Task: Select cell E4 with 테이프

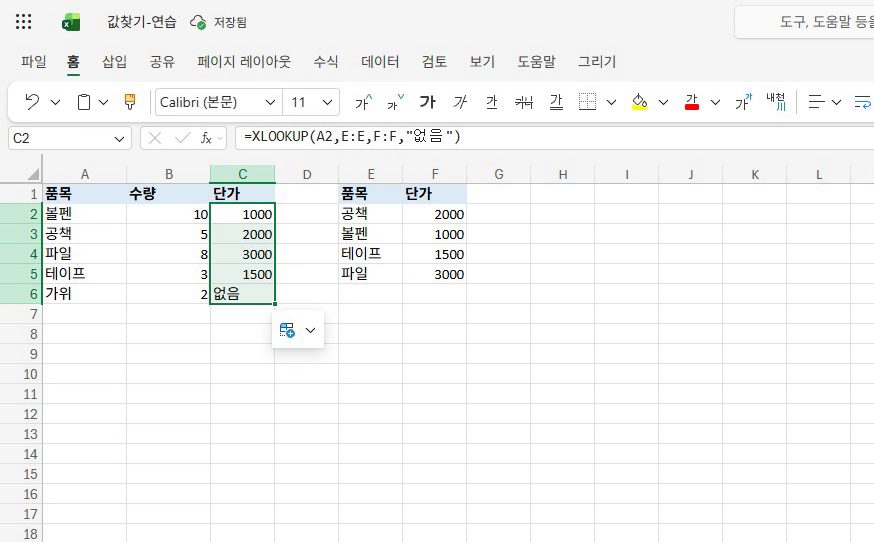Action: point(371,254)
